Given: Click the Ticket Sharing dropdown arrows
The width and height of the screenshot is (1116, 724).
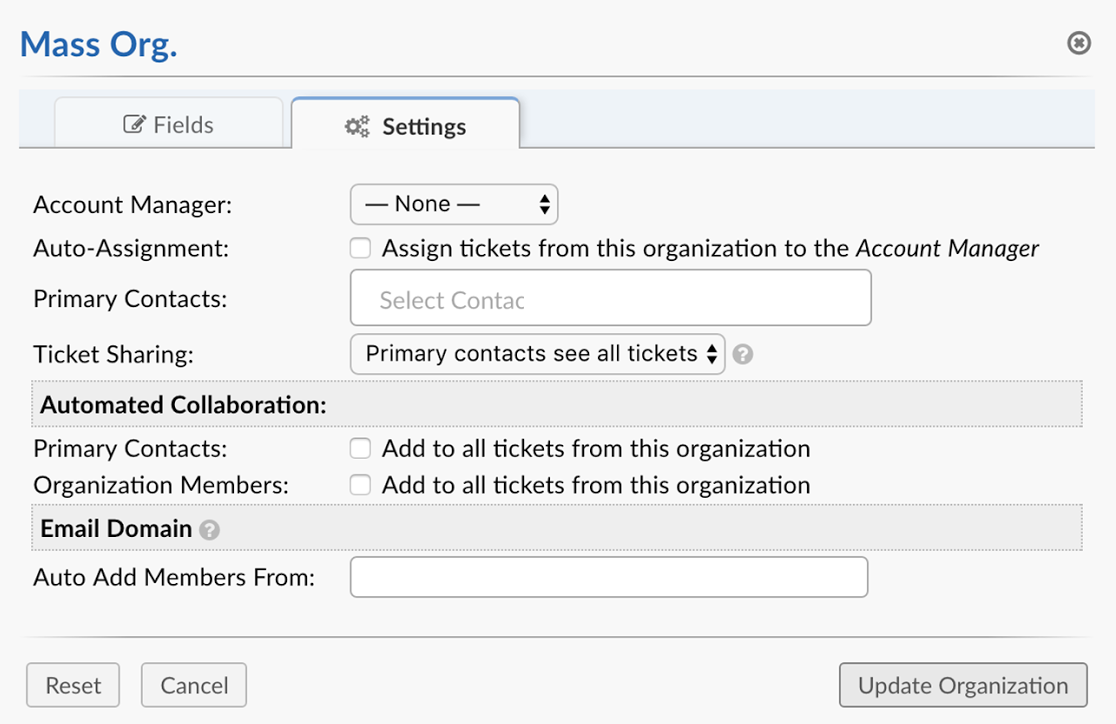Looking at the screenshot, I should click(x=713, y=353).
